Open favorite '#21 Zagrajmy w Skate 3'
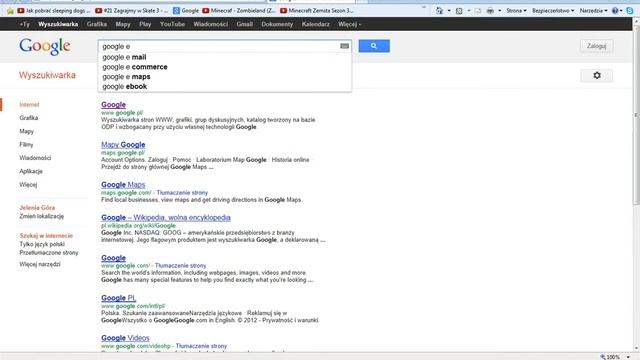This screenshot has height=360, width=640. point(131,11)
